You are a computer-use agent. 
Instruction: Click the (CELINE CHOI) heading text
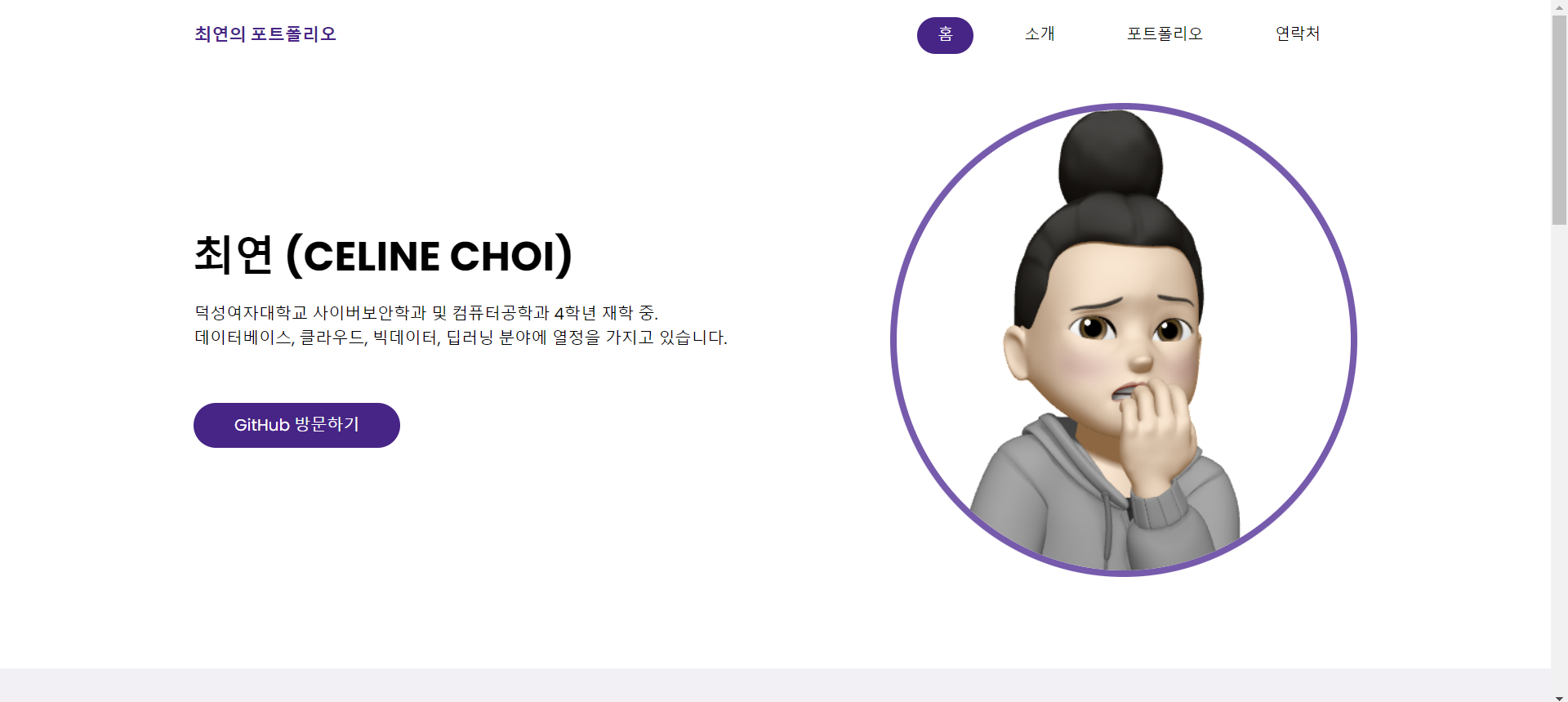tap(430, 256)
